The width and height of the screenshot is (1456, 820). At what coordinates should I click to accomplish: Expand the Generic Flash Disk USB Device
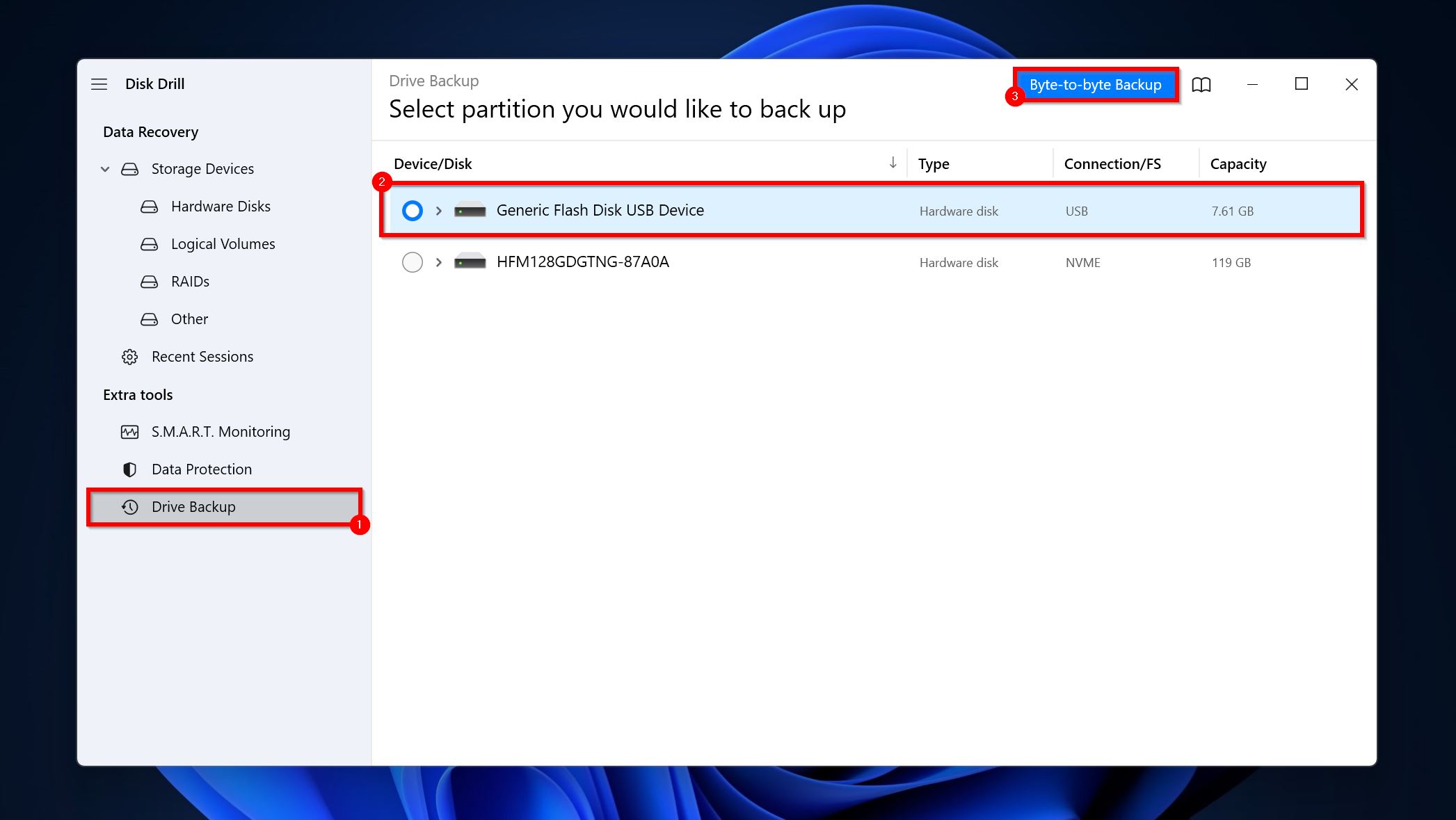point(440,210)
